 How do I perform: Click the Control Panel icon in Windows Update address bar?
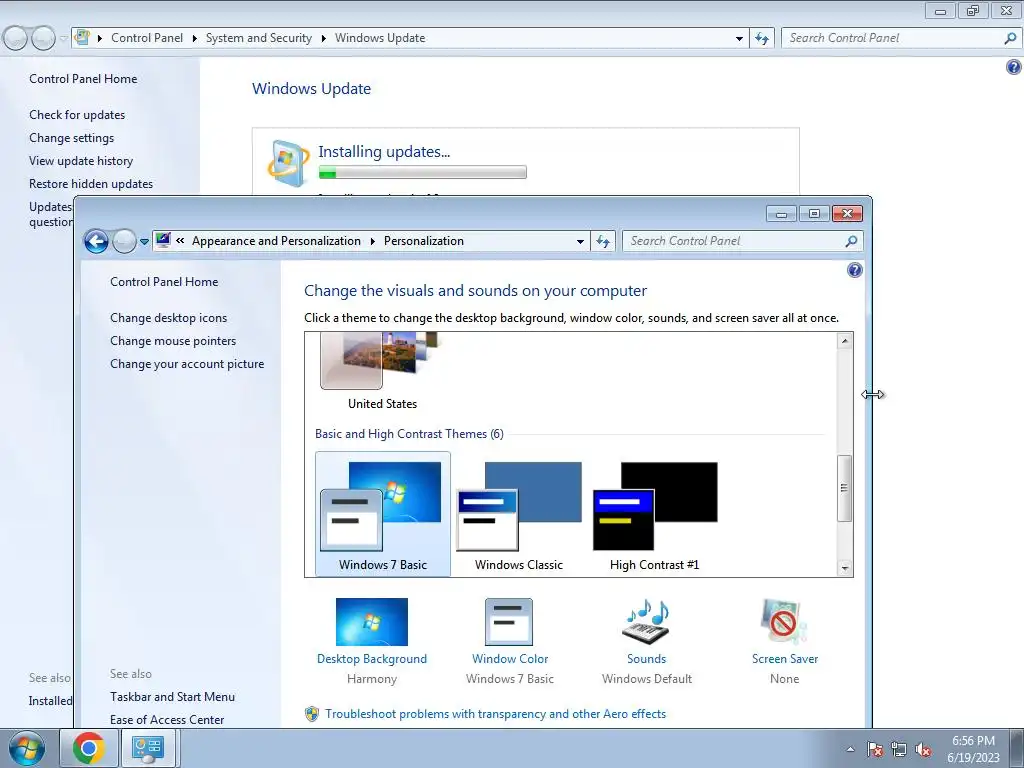(x=82, y=37)
